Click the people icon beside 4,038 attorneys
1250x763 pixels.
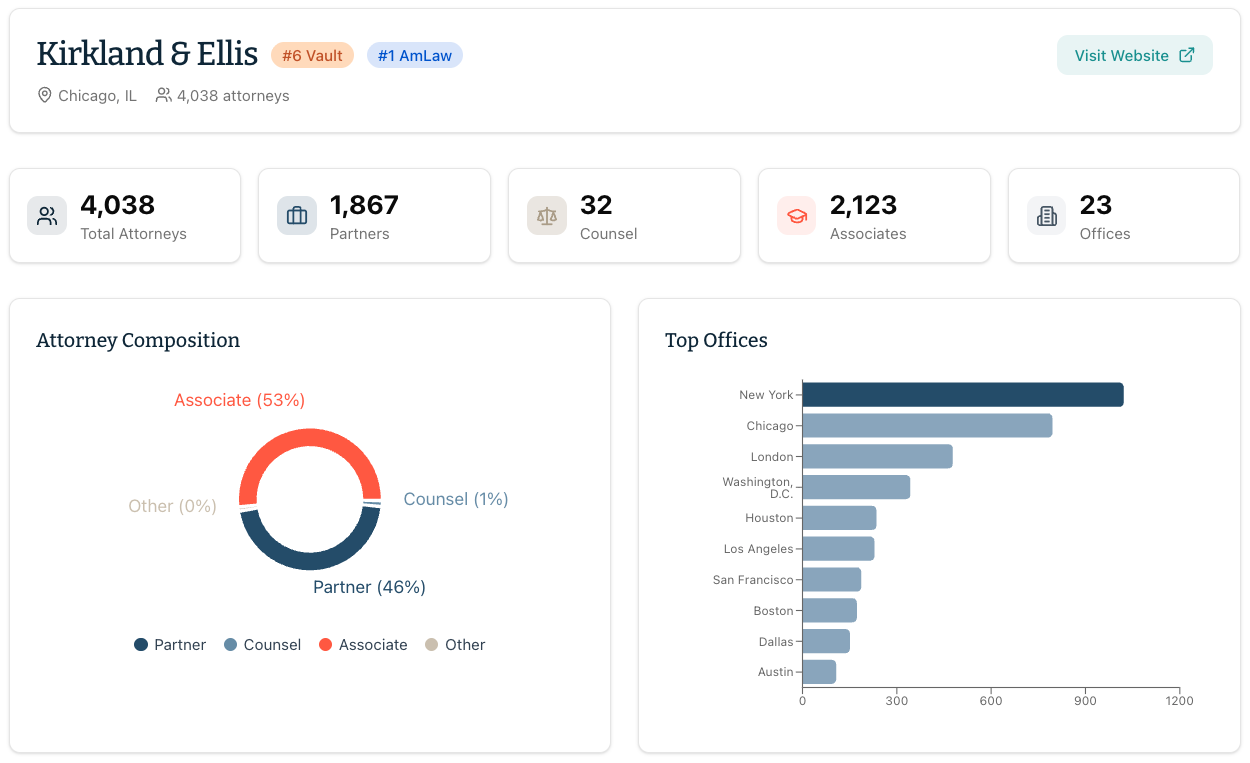point(163,95)
